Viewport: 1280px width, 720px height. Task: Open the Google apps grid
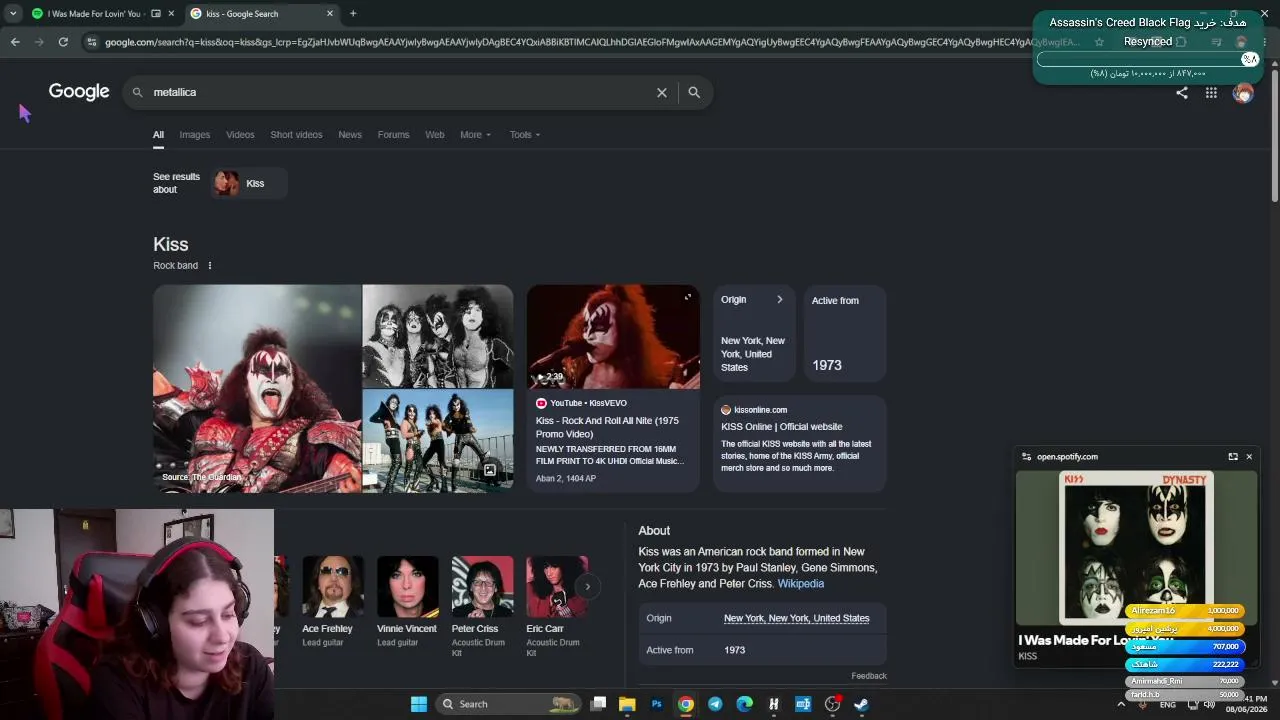(x=1211, y=92)
